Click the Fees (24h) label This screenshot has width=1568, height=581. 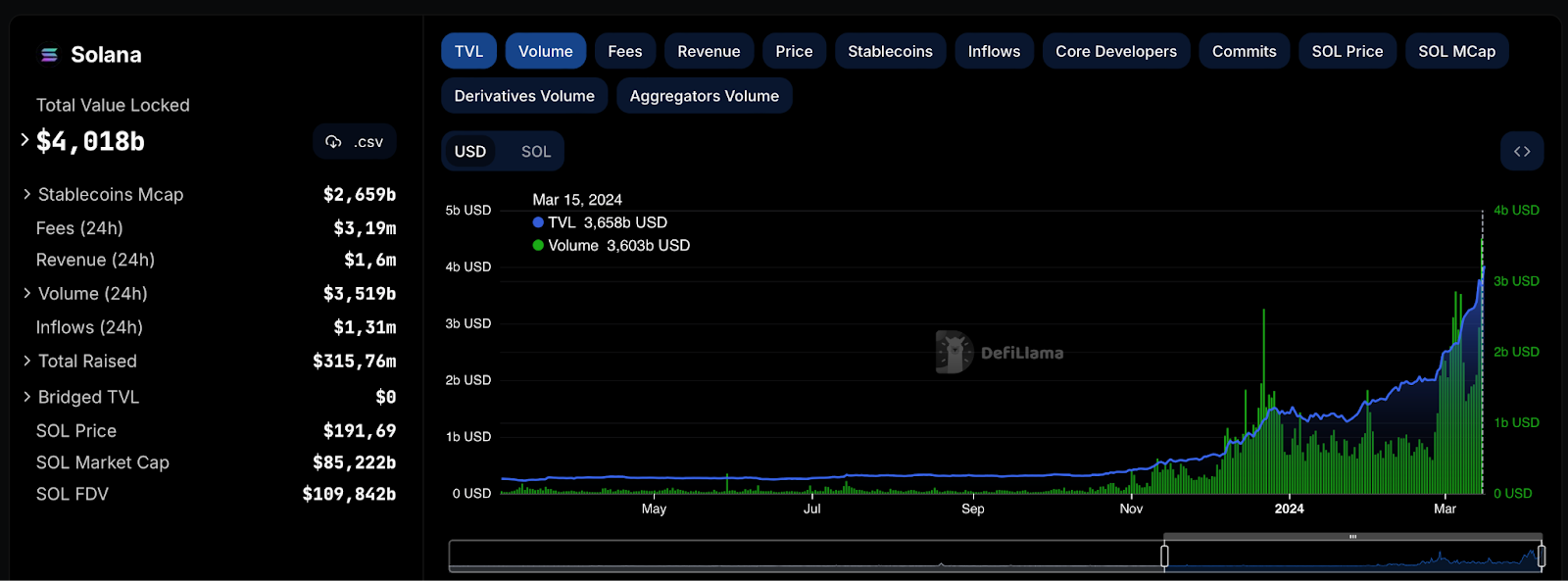coord(79,228)
